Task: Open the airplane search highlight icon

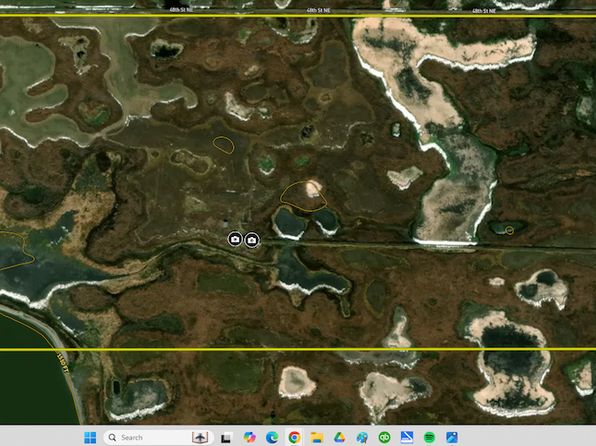Action: click(x=200, y=437)
